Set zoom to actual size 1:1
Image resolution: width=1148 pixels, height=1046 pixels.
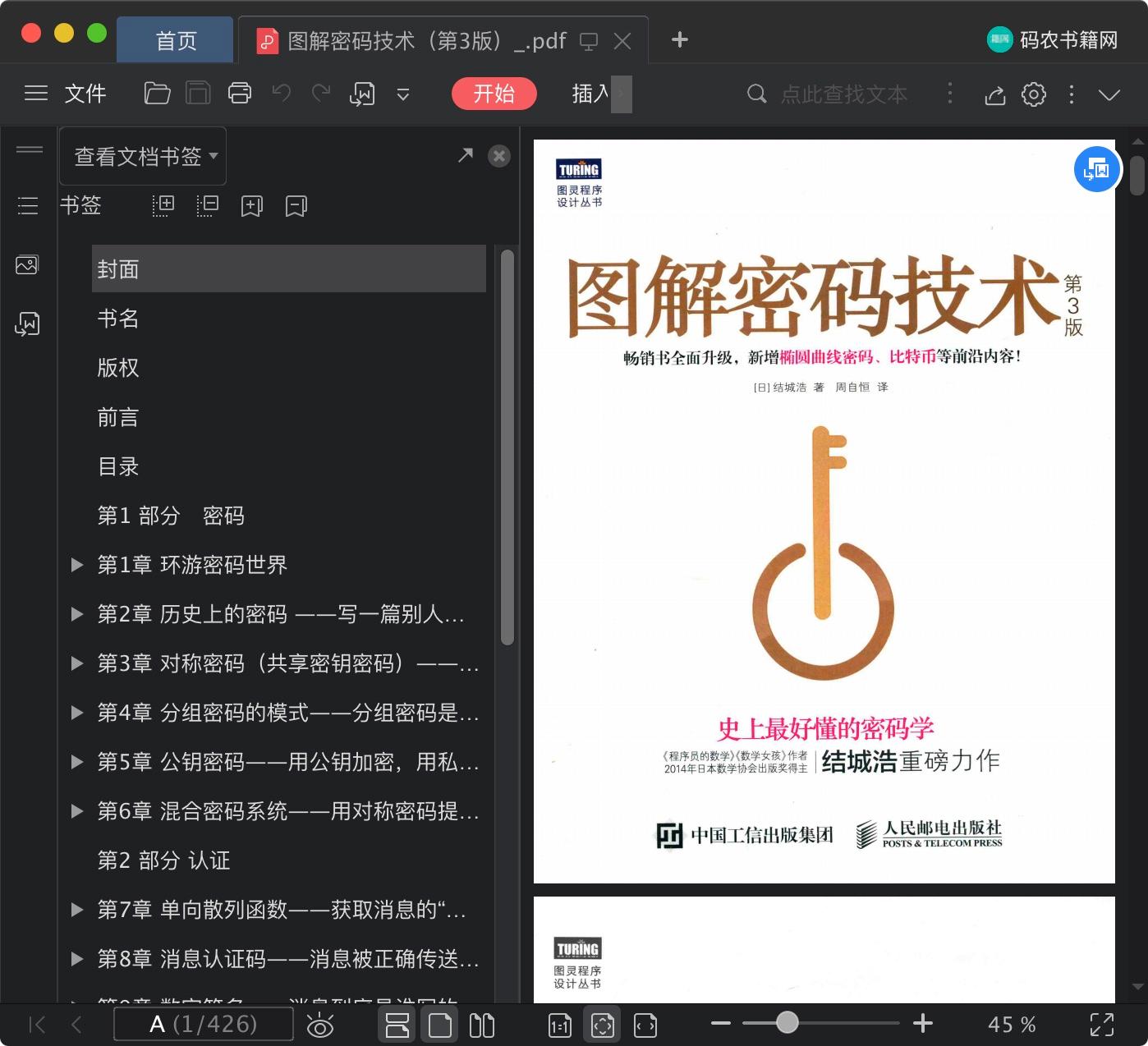tap(560, 1025)
